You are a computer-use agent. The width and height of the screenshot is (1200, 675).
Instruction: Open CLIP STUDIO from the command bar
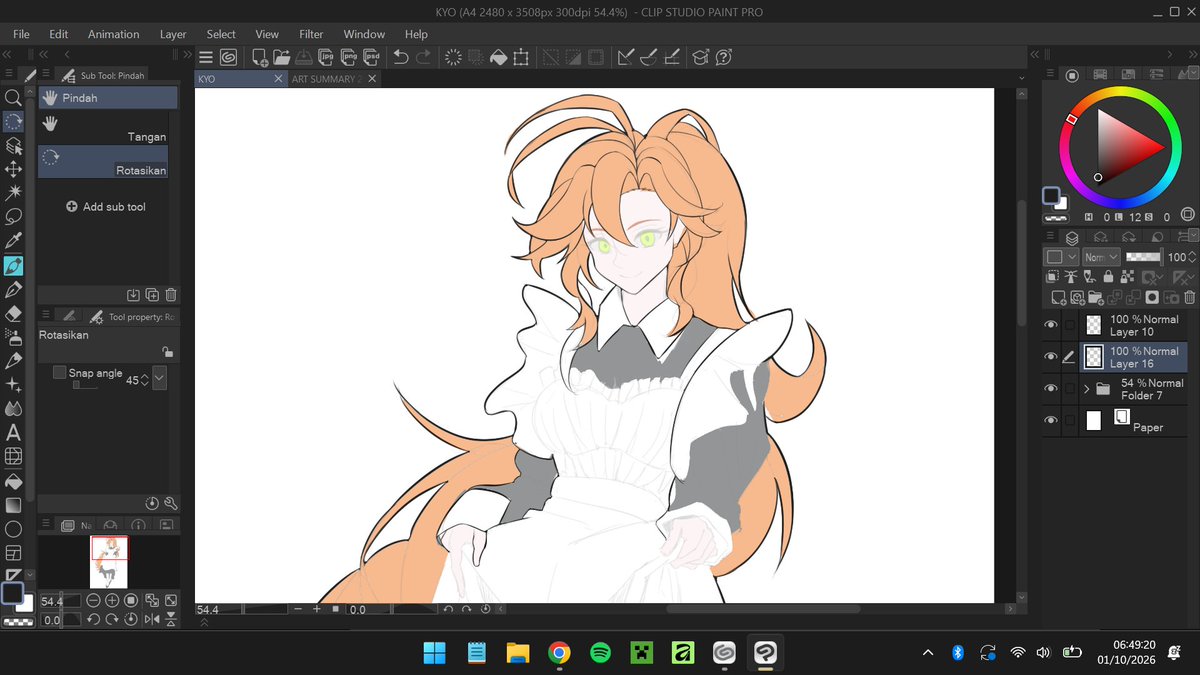(228, 57)
